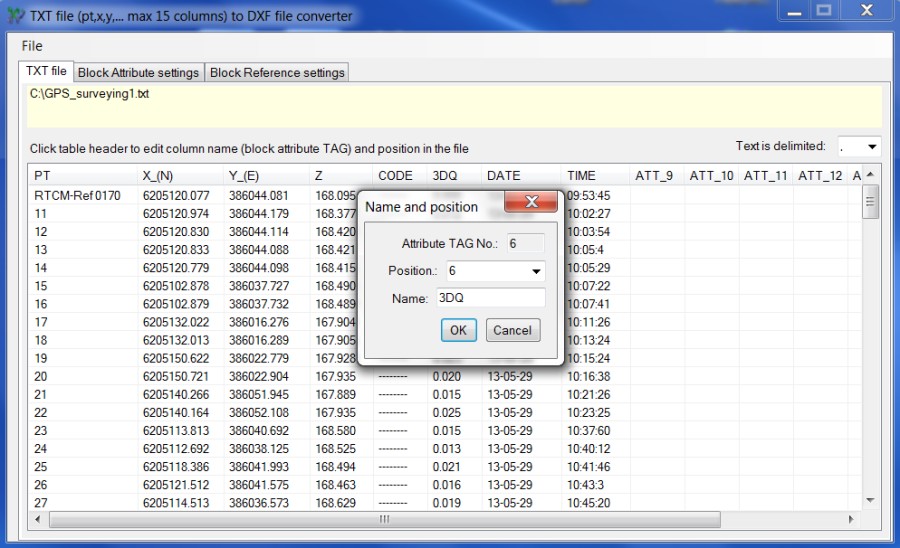
Task: Click the vertical scrollbar down arrow
Action: (868, 499)
